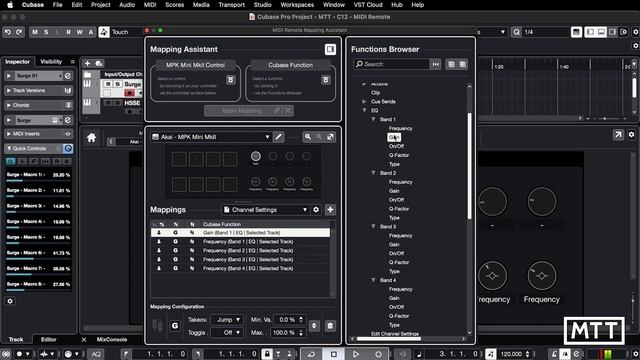Select Gain (Band 1 | EQ) mapping row

pos(240,233)
